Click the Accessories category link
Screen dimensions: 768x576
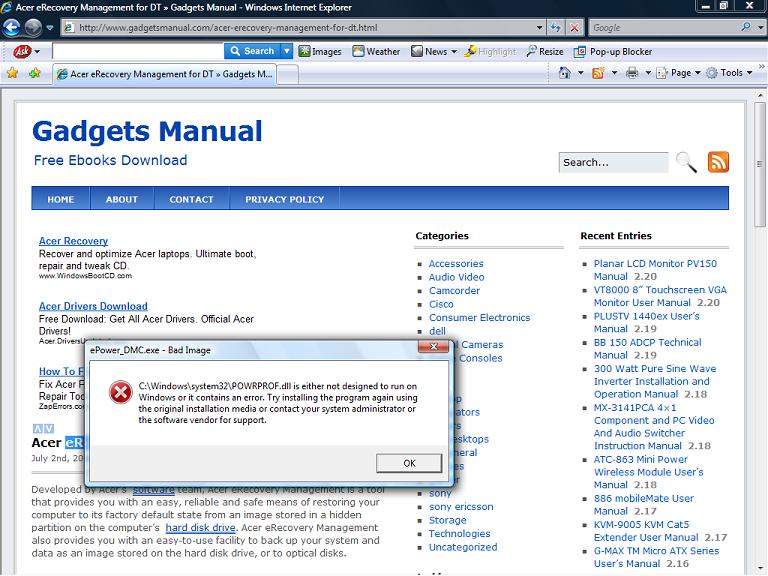(456, 264)
